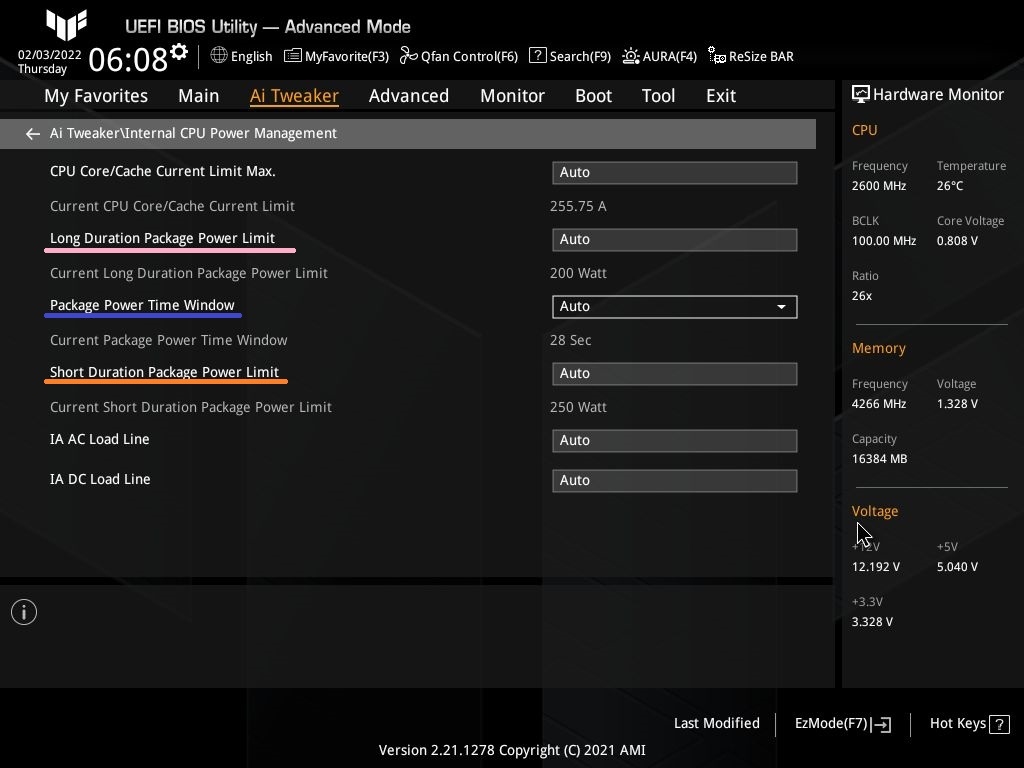1024x768 pixels.
Task: Click the Search question mark icon
Action: click(x=537, y=56)
